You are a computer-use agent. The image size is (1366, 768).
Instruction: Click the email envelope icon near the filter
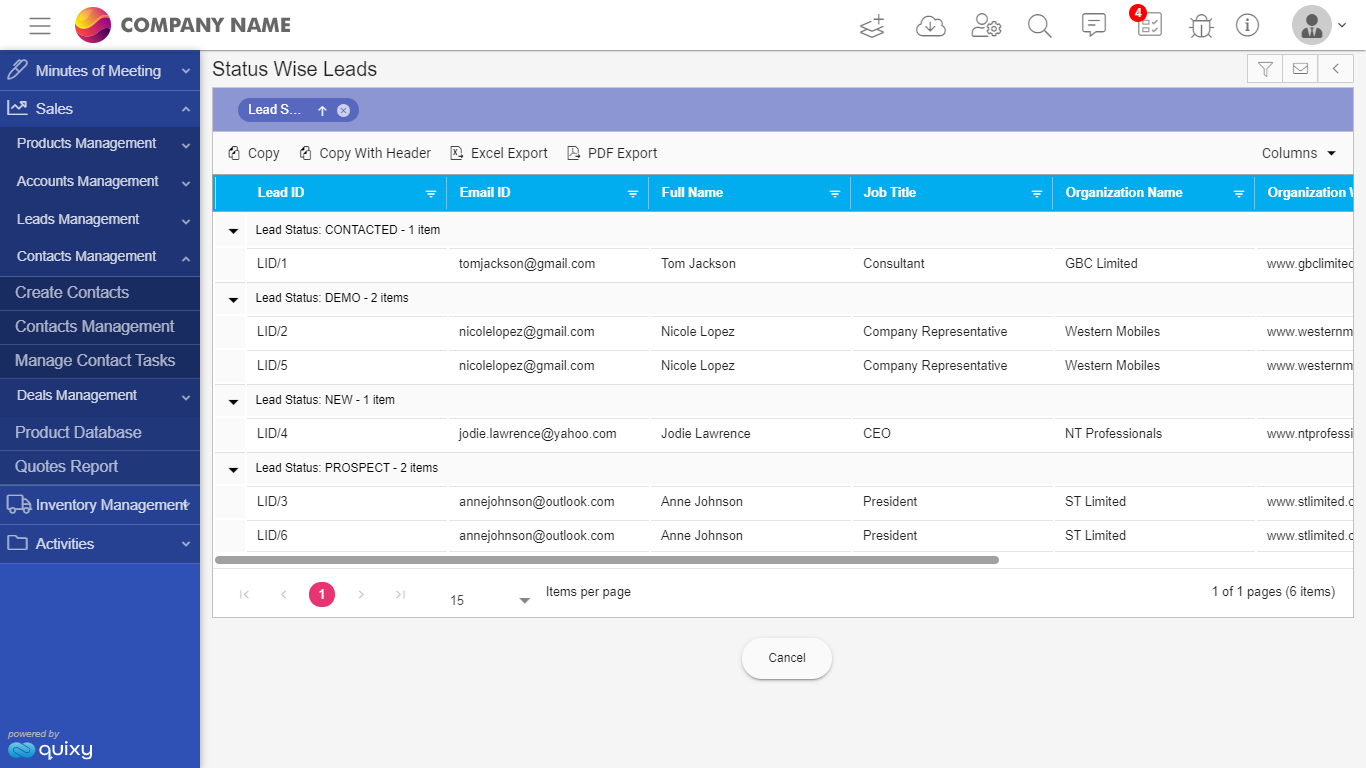pos(1300,68)
